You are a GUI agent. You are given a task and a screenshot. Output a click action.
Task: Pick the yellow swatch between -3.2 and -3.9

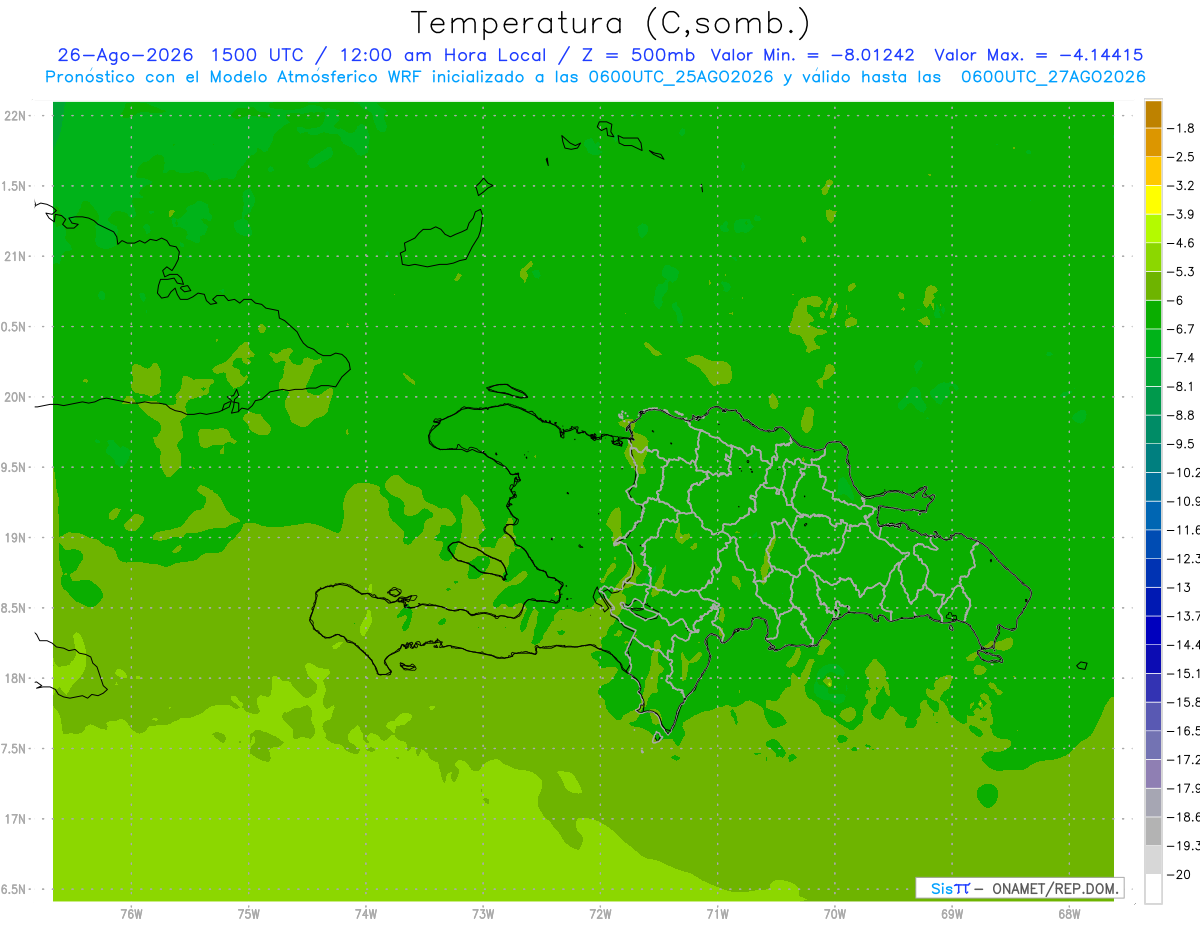1153,200
